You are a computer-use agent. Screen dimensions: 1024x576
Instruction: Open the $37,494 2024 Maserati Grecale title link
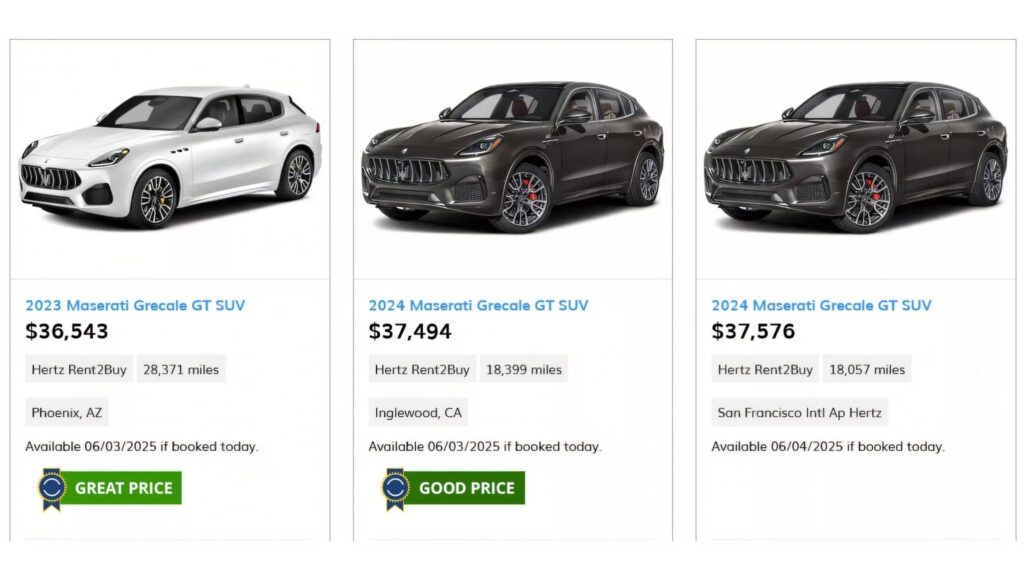478,305
